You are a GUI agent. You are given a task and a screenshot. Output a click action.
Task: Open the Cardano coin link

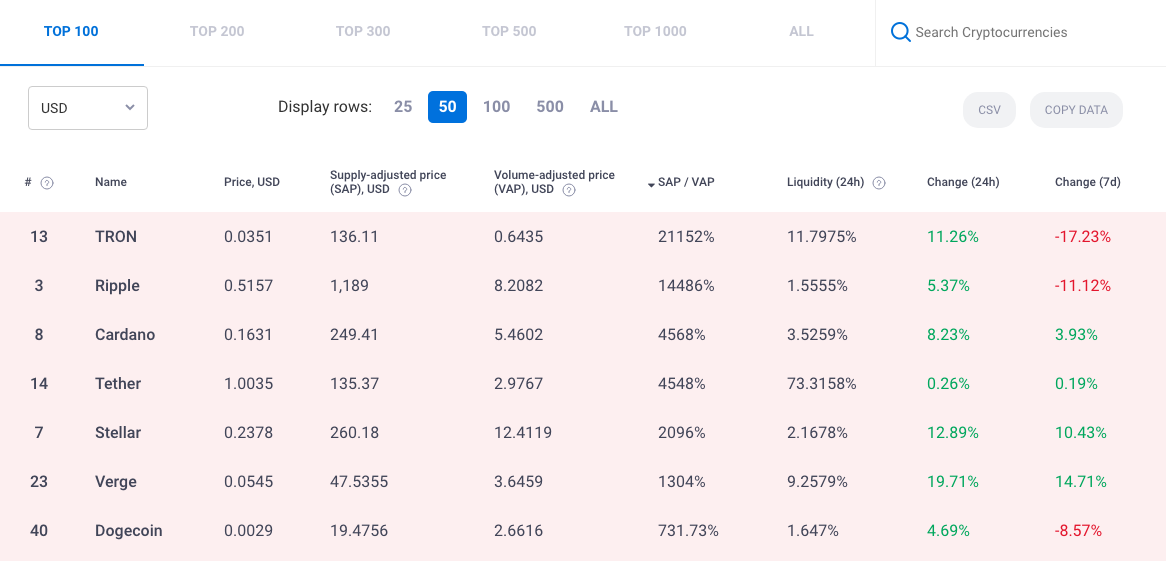(x=125, y=335)
